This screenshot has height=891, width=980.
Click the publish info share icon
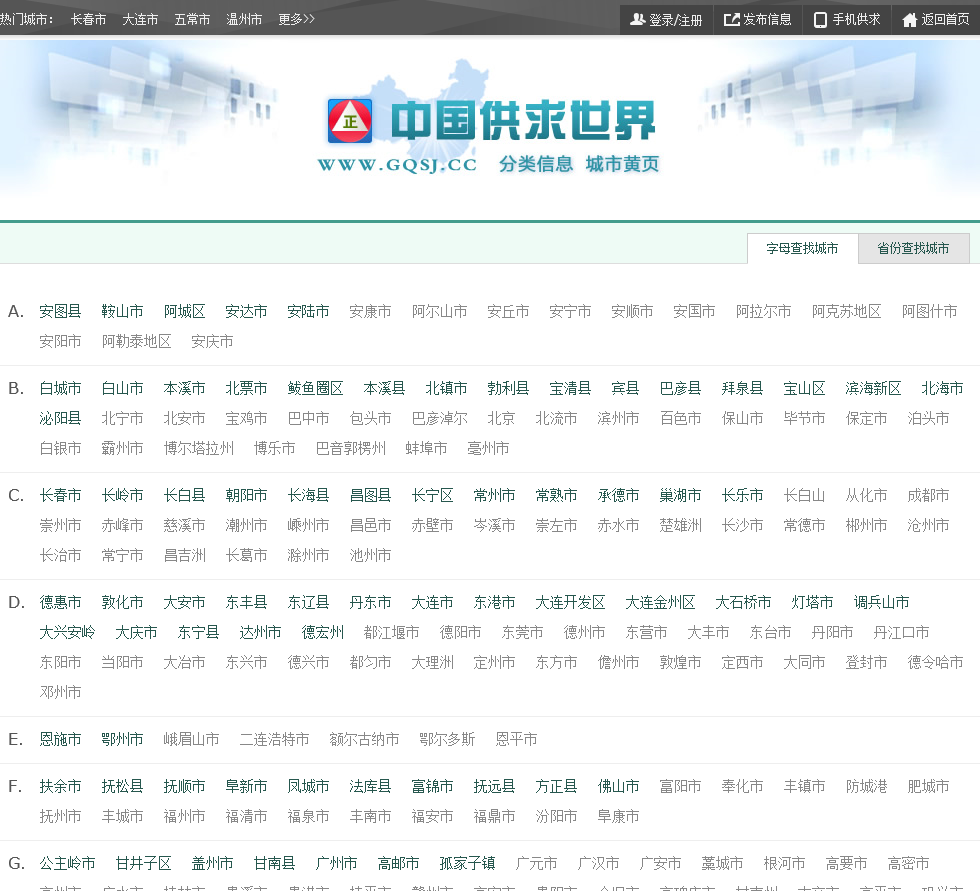click(x=731, y=19)
